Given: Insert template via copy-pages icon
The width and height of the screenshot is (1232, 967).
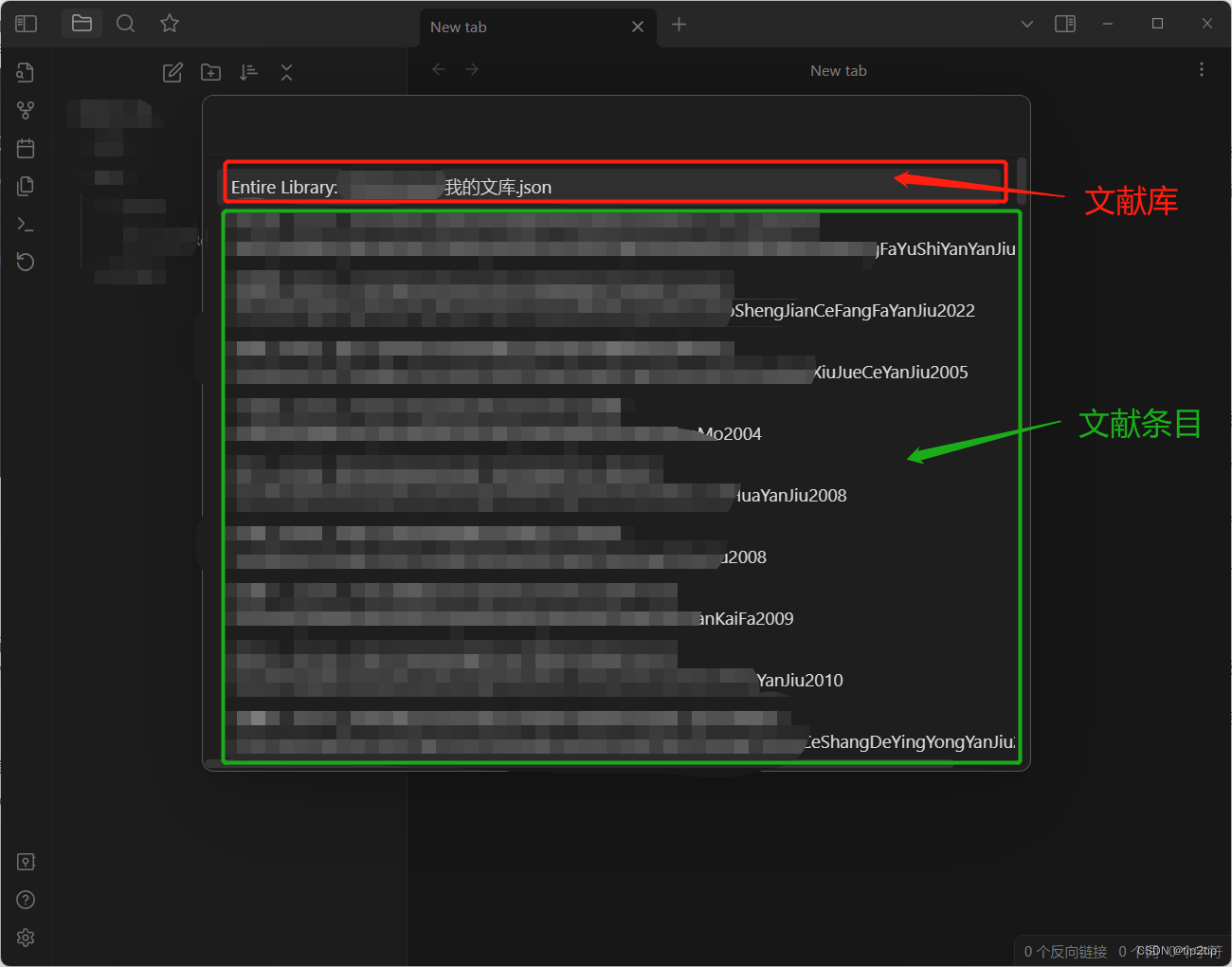Looking at the screenshot, I should tap(26, 186).
